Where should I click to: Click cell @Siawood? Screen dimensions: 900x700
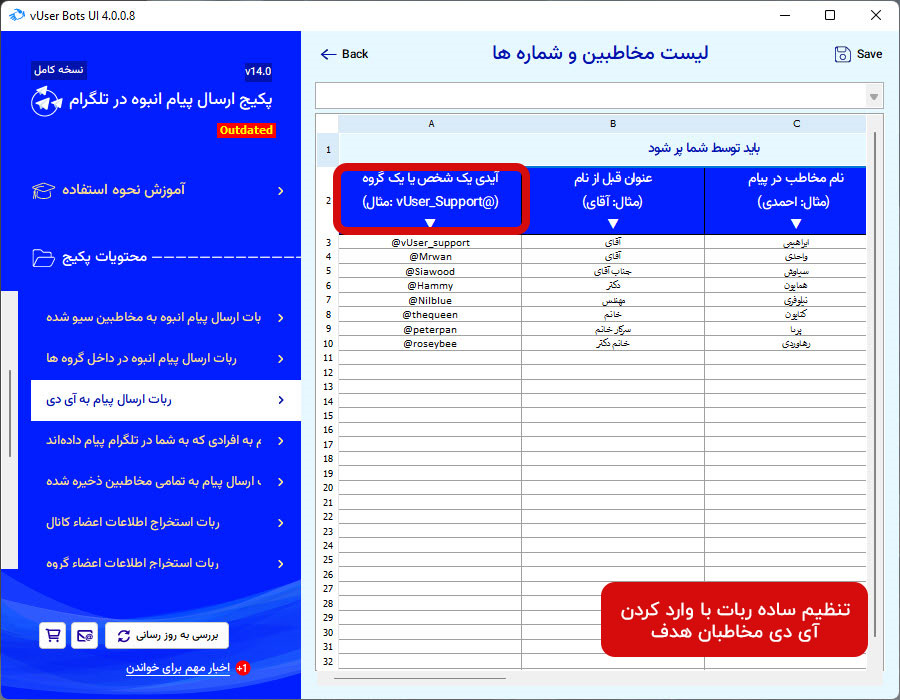pos(430,271)
